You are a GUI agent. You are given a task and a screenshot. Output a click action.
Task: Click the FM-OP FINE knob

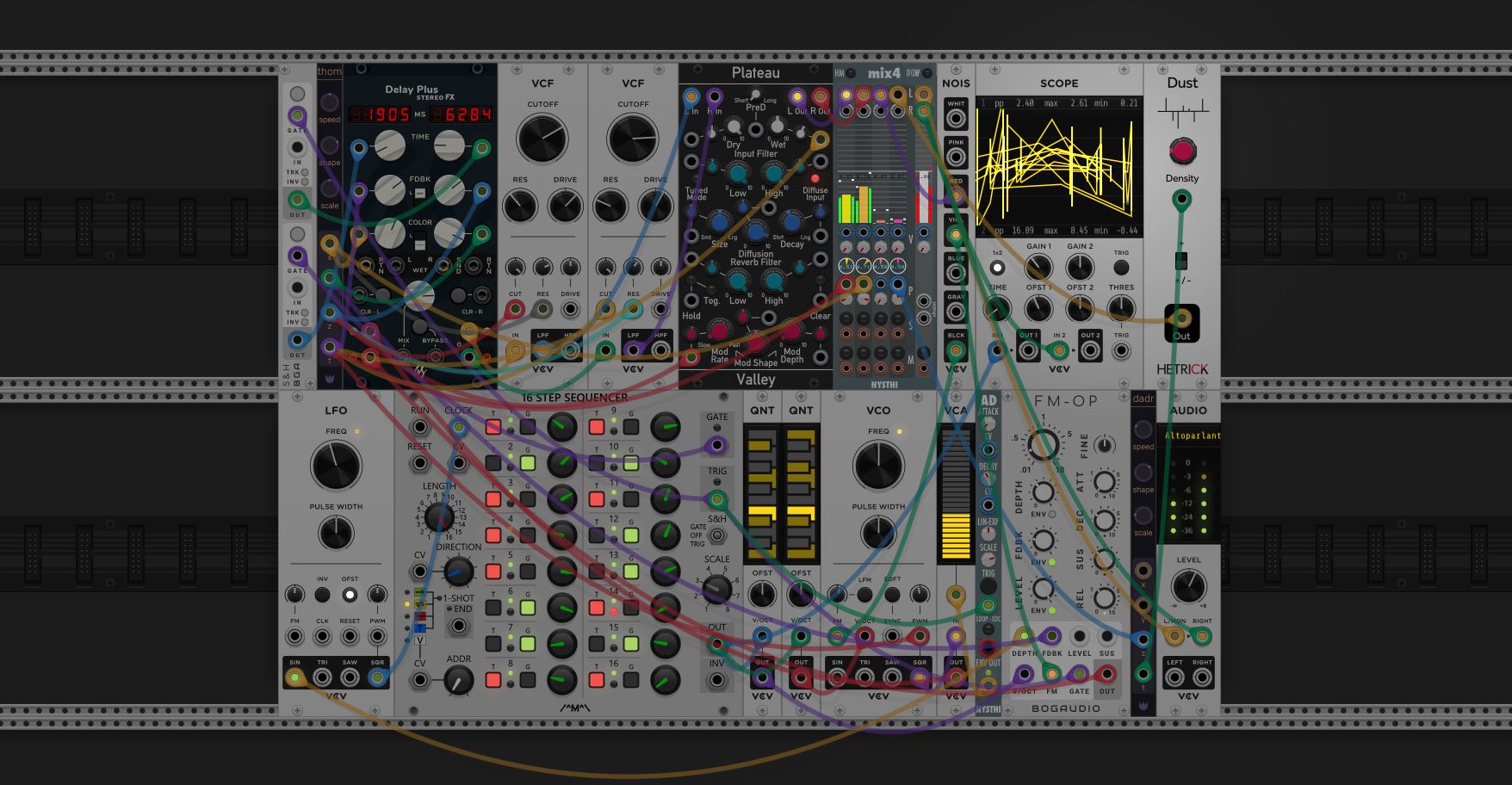1105,444
